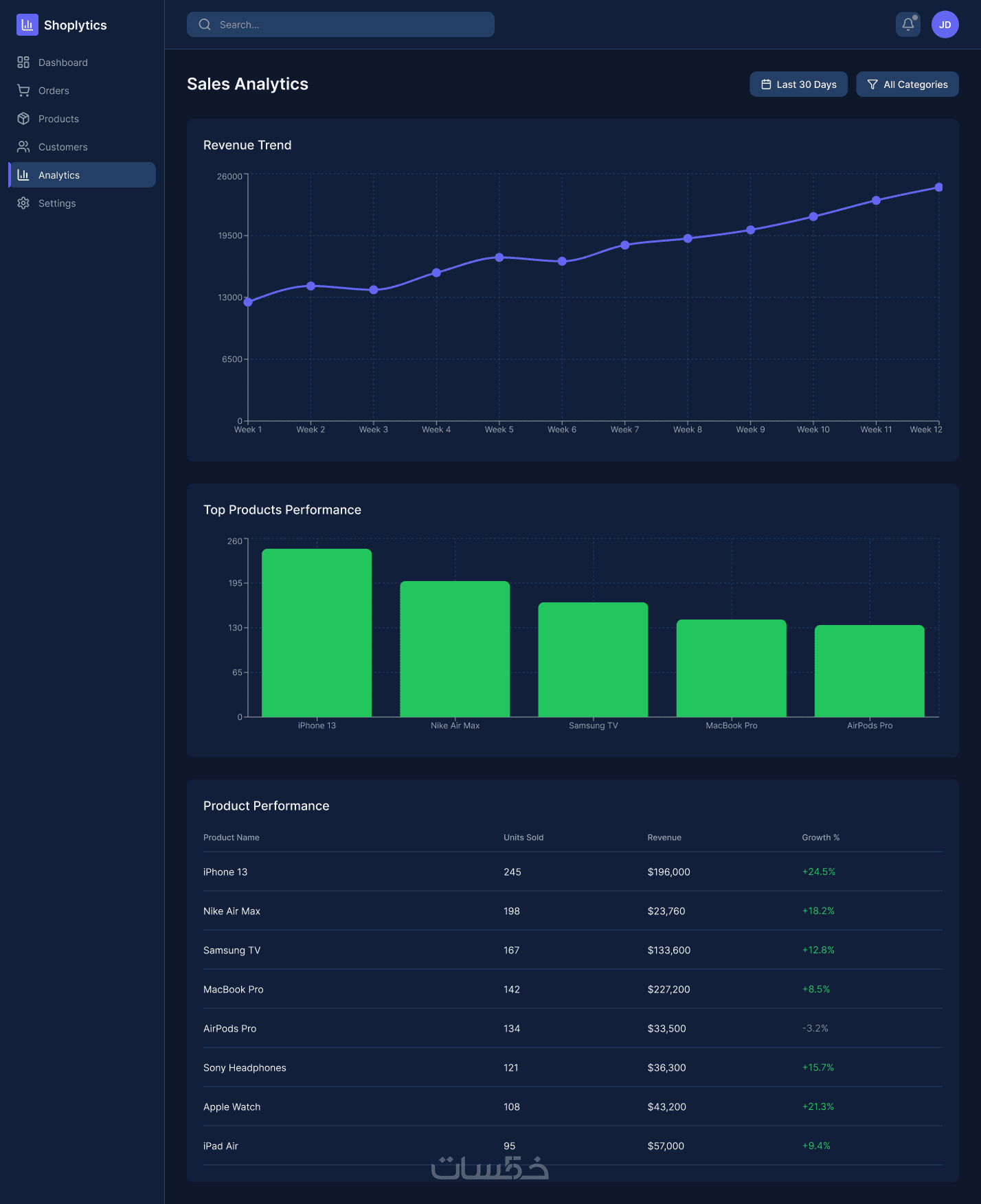
Task: Click the Growth % column header
Action: coord(821,837)
